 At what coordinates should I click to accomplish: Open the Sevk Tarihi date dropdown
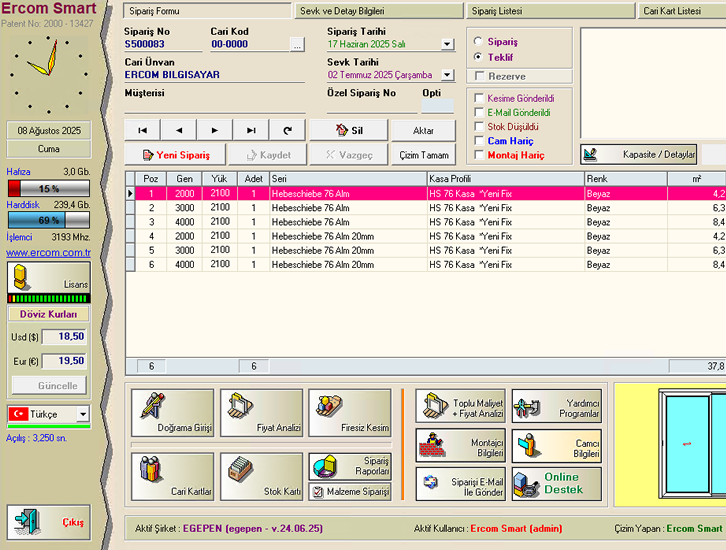click(447, 75)
